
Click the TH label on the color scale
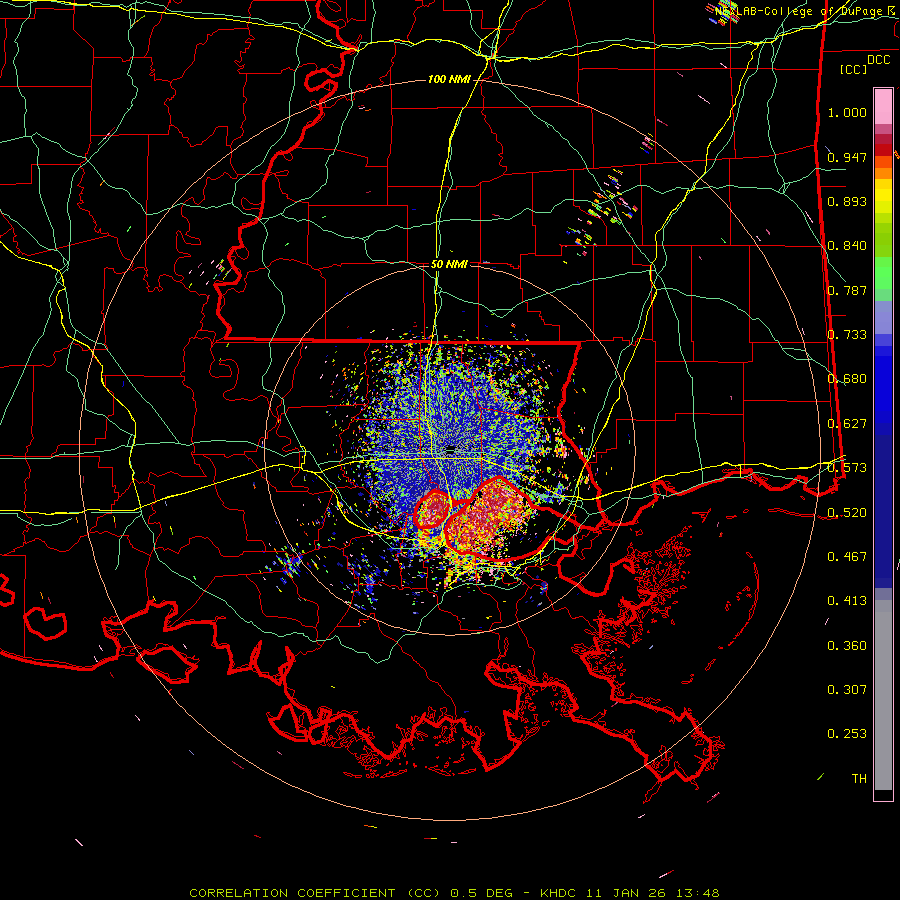(859, 779)
